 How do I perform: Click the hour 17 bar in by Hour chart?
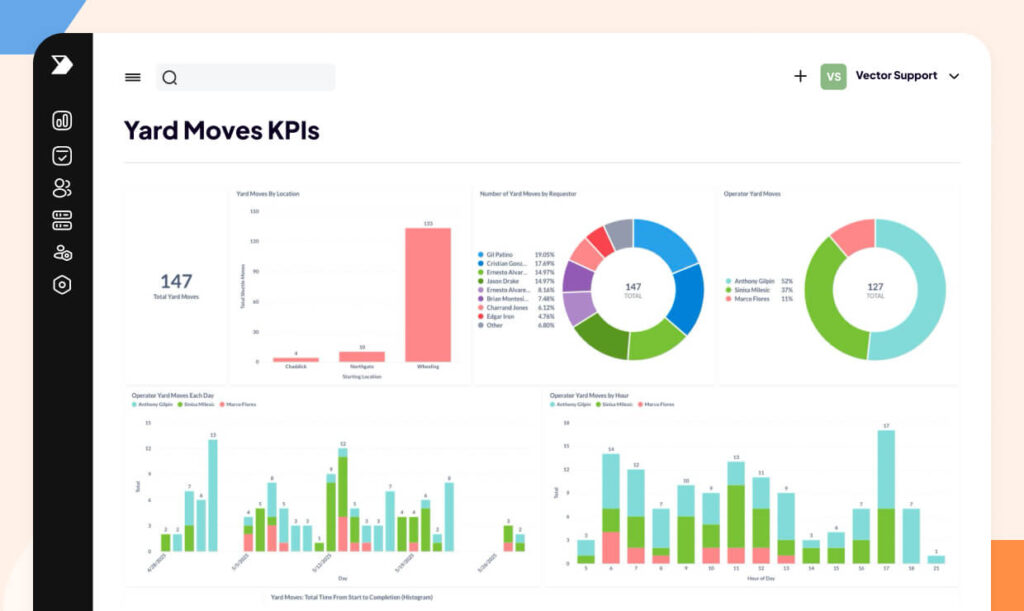tap(886, 497)
